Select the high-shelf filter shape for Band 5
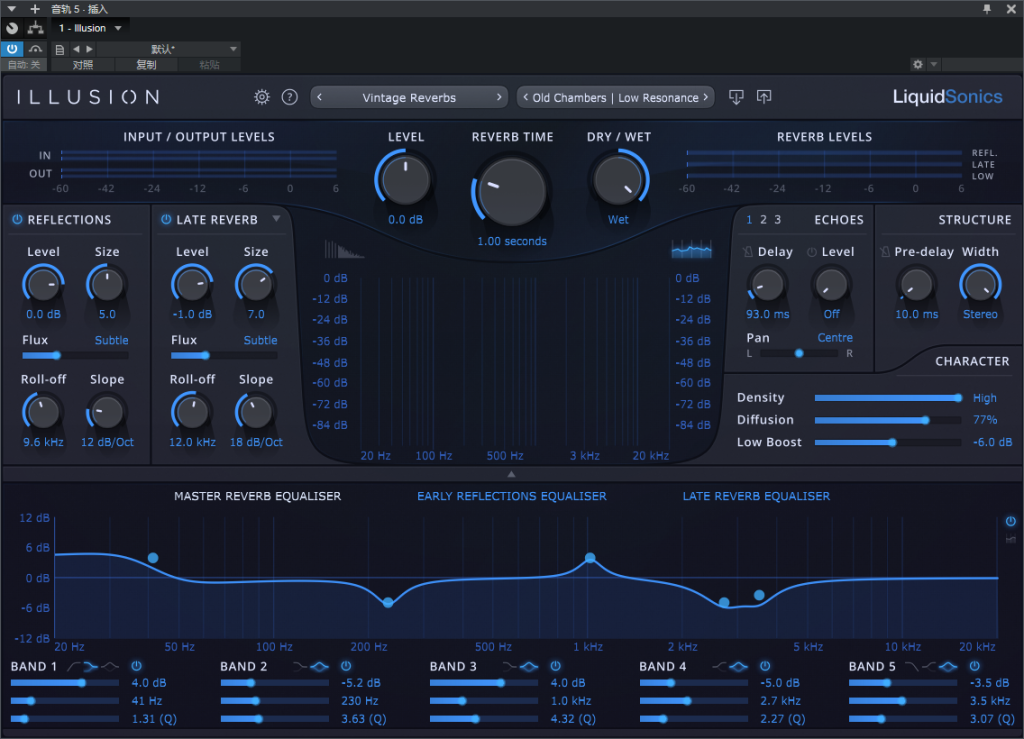This screenshot has height=739, width=1024. (x=929, y=667)
